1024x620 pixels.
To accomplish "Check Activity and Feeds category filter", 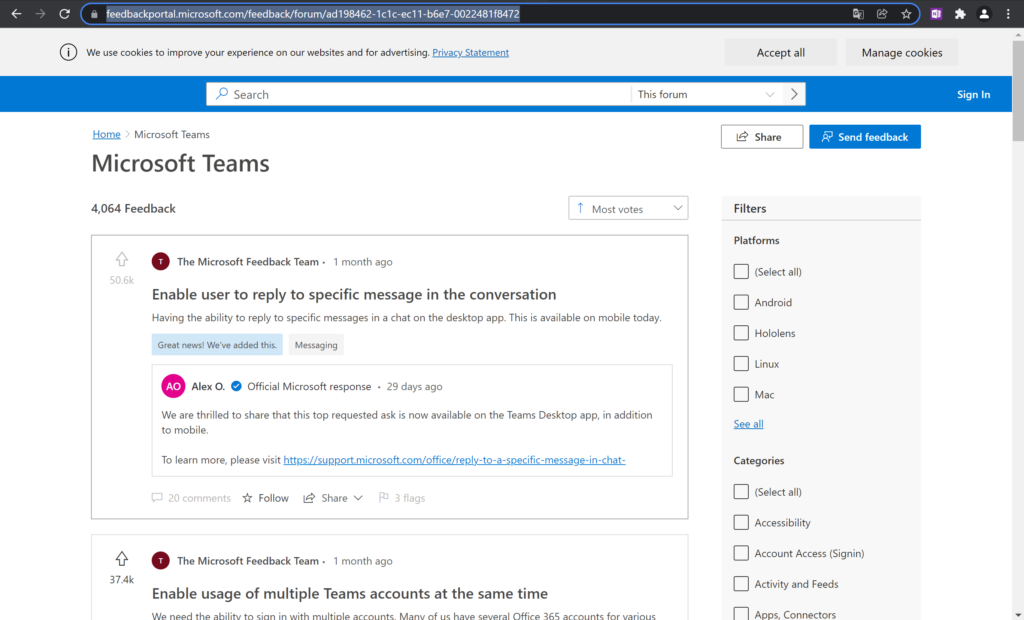I will point(741,584).
